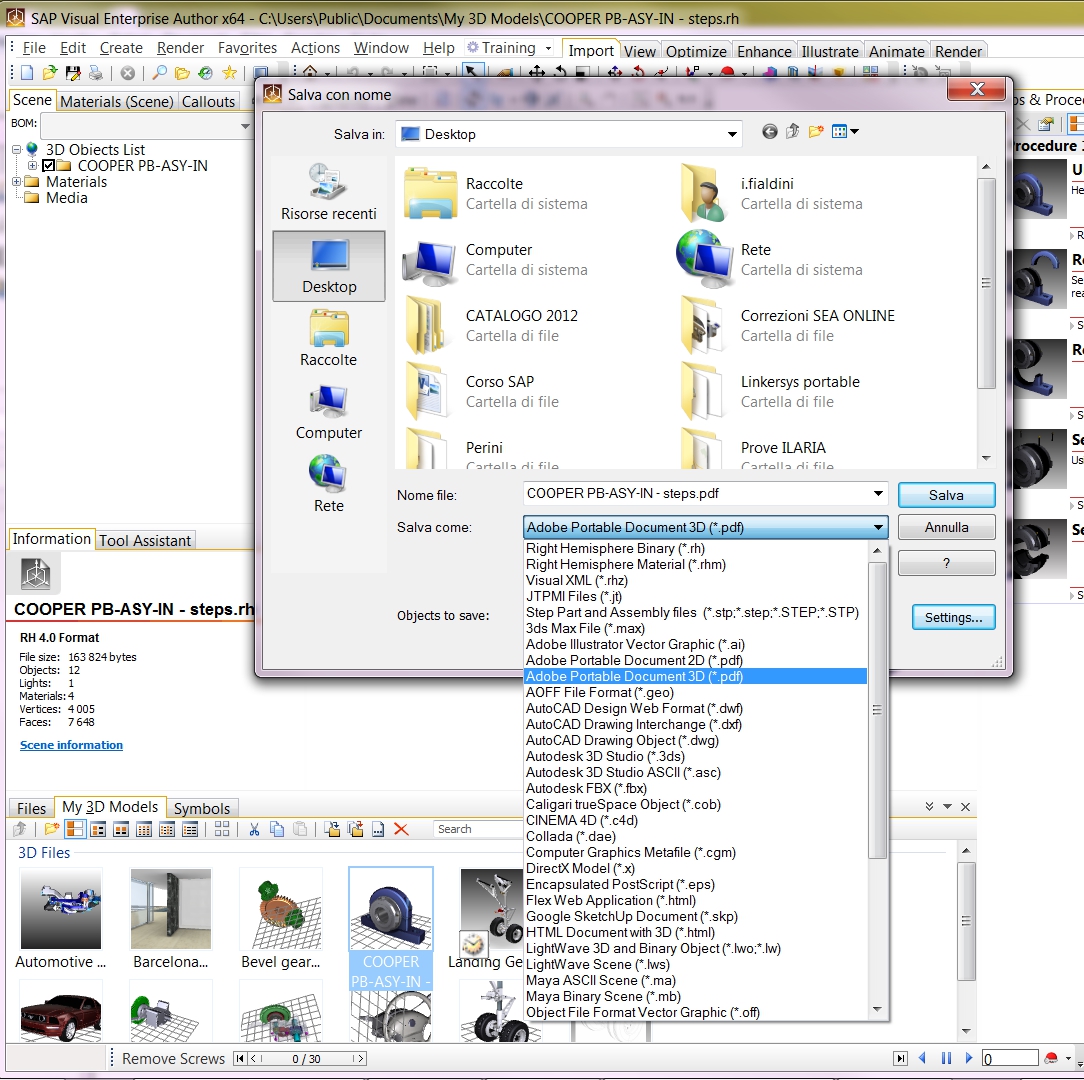Click the copy icon in models toolbar
The width and height of the screenshot is (1084, 1080).
pos(277,829)
